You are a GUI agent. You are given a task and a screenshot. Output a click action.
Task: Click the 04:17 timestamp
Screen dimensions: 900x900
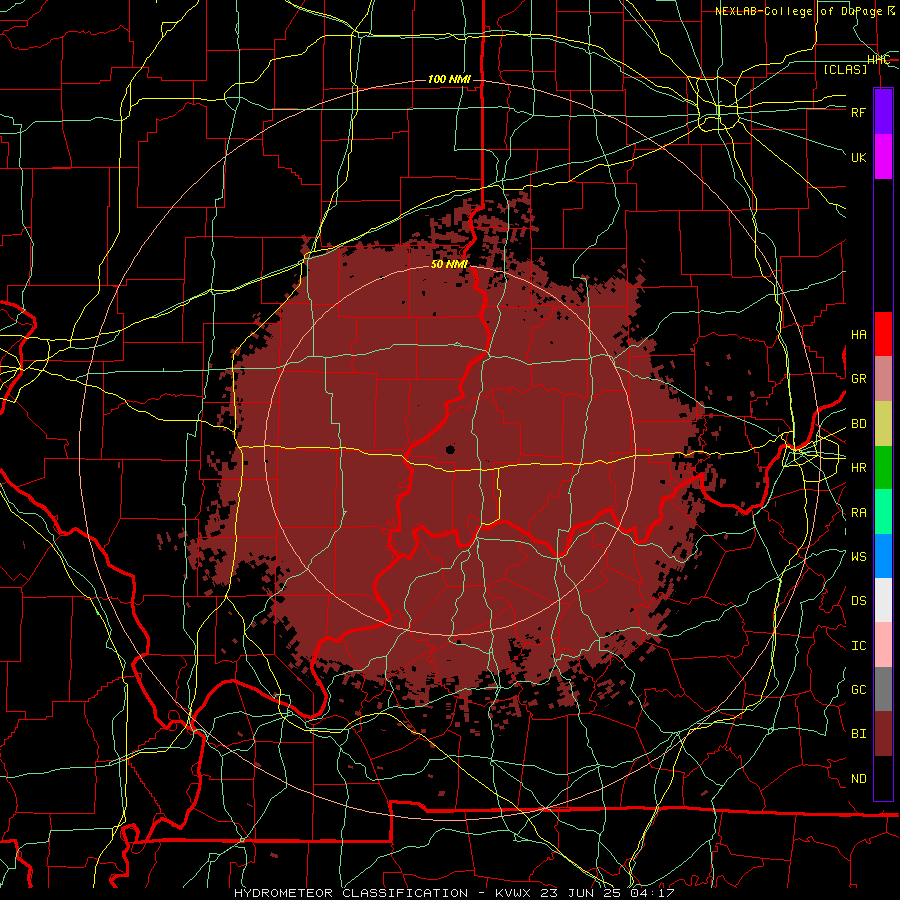pos(651,893)
